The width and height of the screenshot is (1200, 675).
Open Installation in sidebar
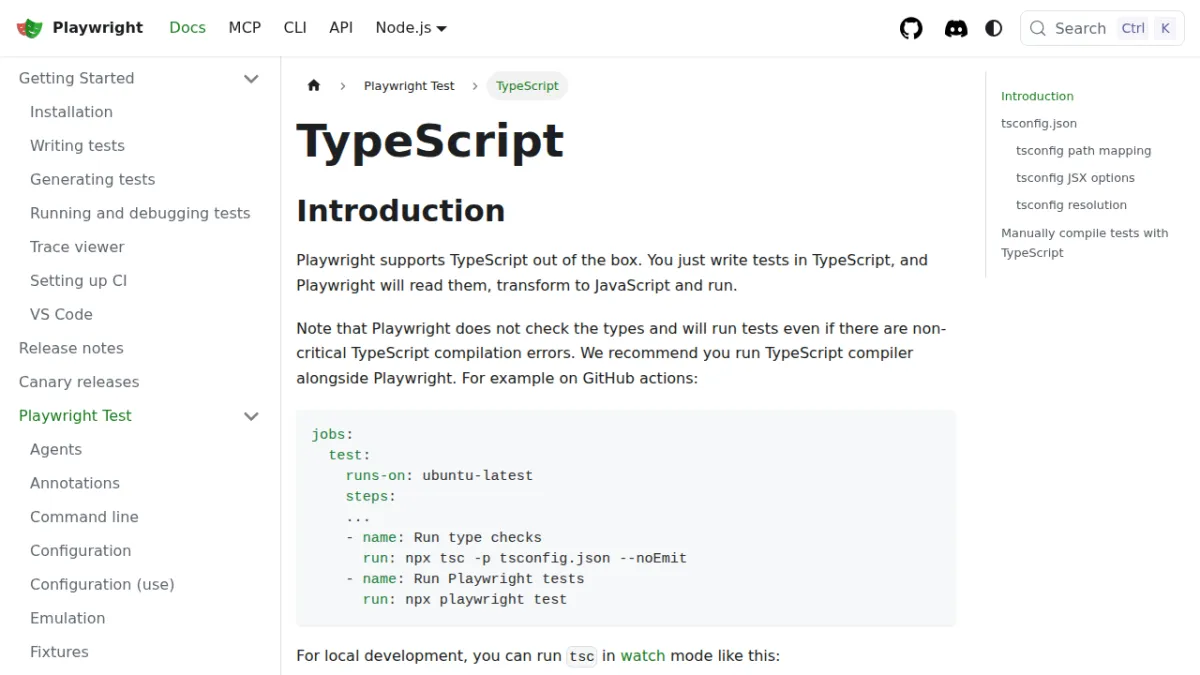(71, 112)
